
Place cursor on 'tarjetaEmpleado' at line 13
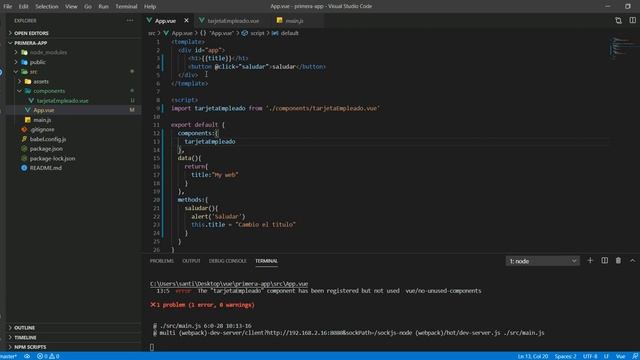point(210,141)
